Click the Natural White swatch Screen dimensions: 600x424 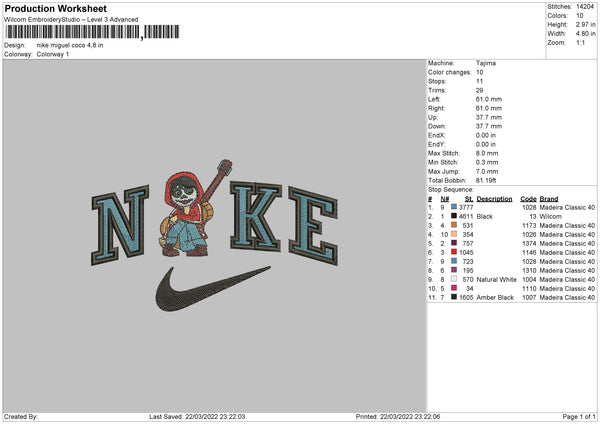pos(454,279)
